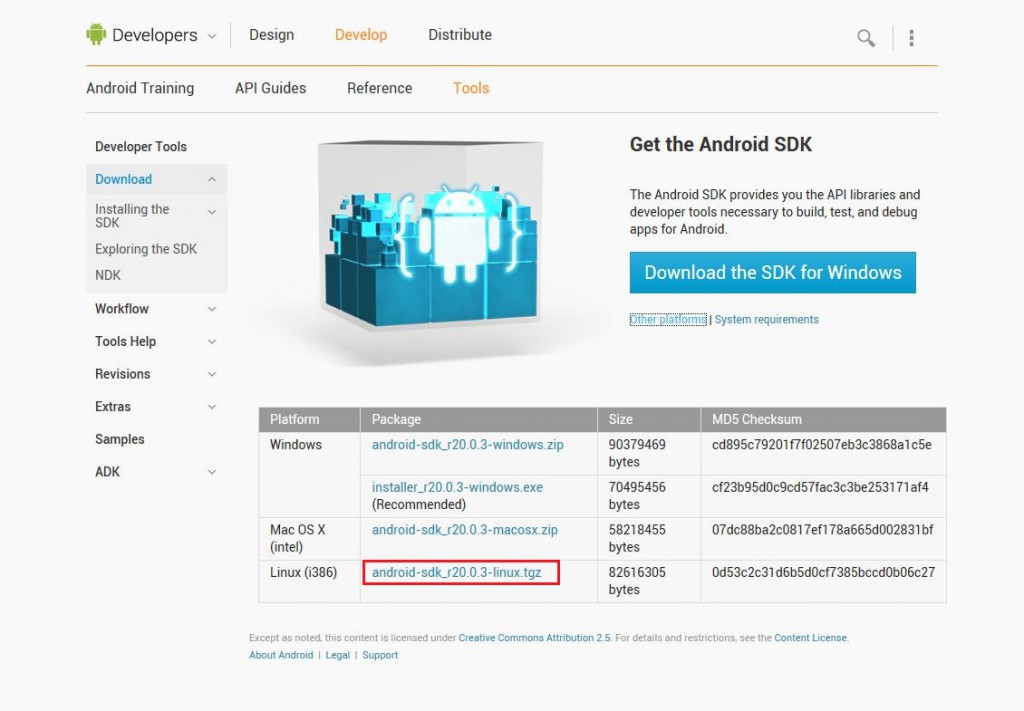Click the Android SDK cube illustration
The height and width of the screenshot is (711, 1024).
pos(430,234)
